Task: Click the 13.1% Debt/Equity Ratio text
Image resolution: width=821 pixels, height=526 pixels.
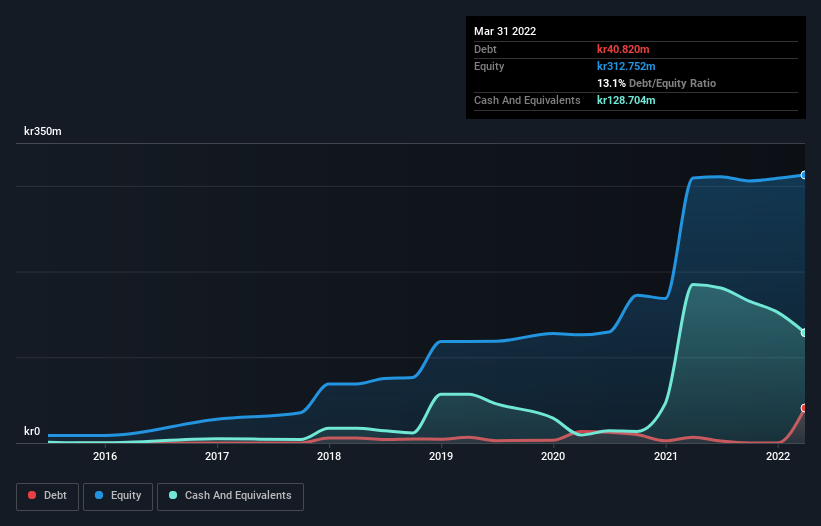Action: pyautogui.click(x=657, y=83)
